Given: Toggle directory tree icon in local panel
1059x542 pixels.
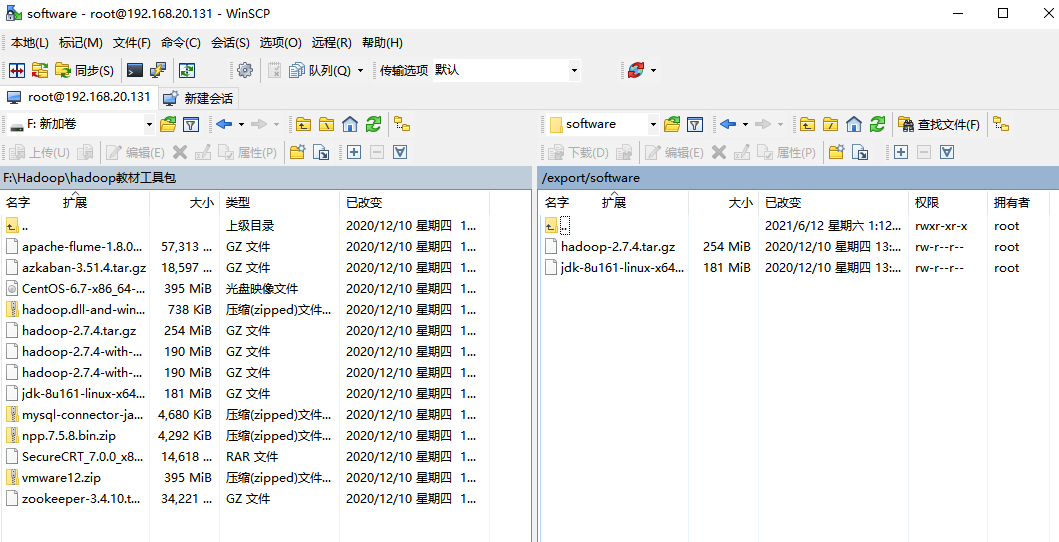Looking at the screenshot, I should pyautogui.click(x=403, y=124).
